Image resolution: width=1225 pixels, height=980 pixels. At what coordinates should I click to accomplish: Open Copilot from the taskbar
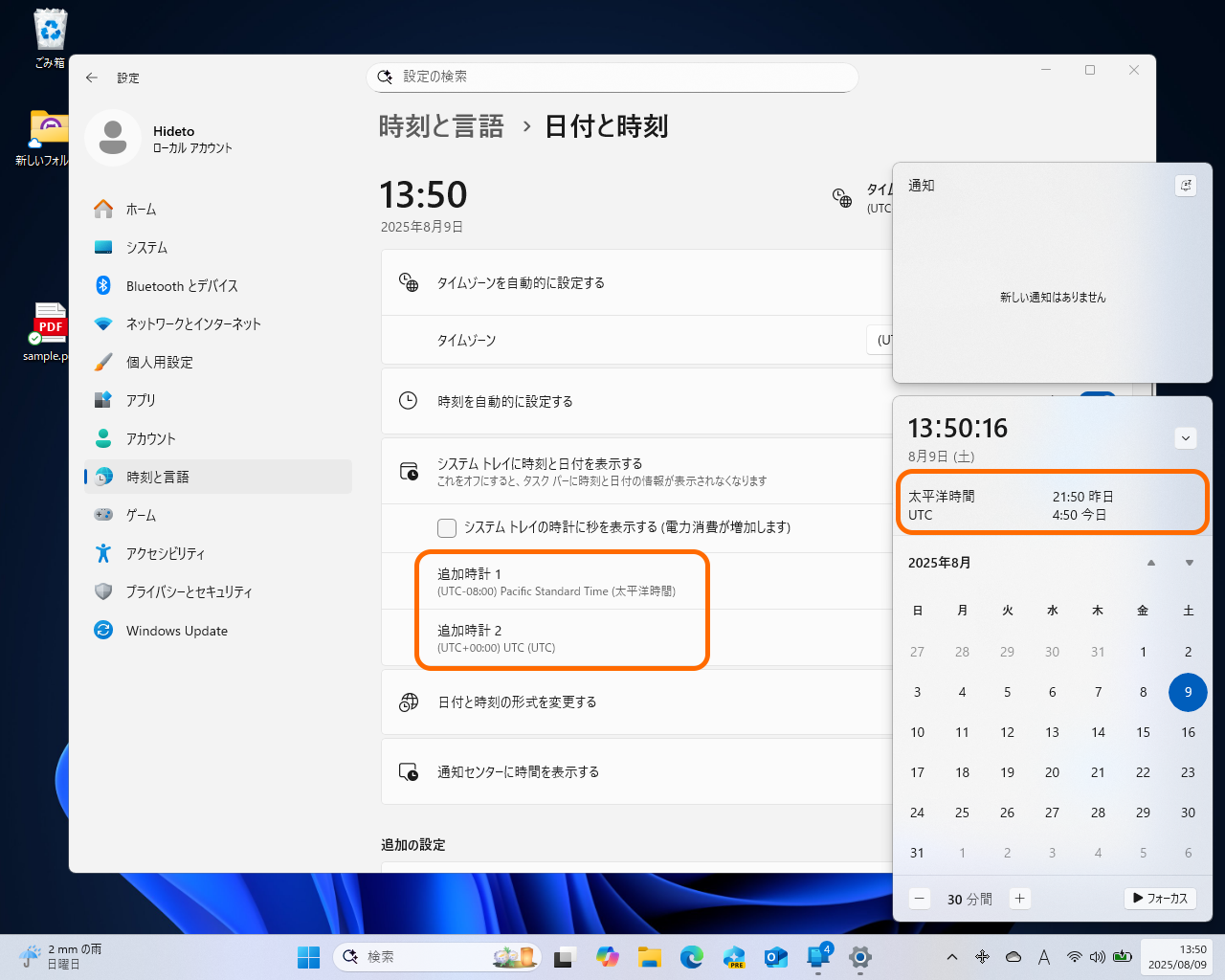(608, 957)
